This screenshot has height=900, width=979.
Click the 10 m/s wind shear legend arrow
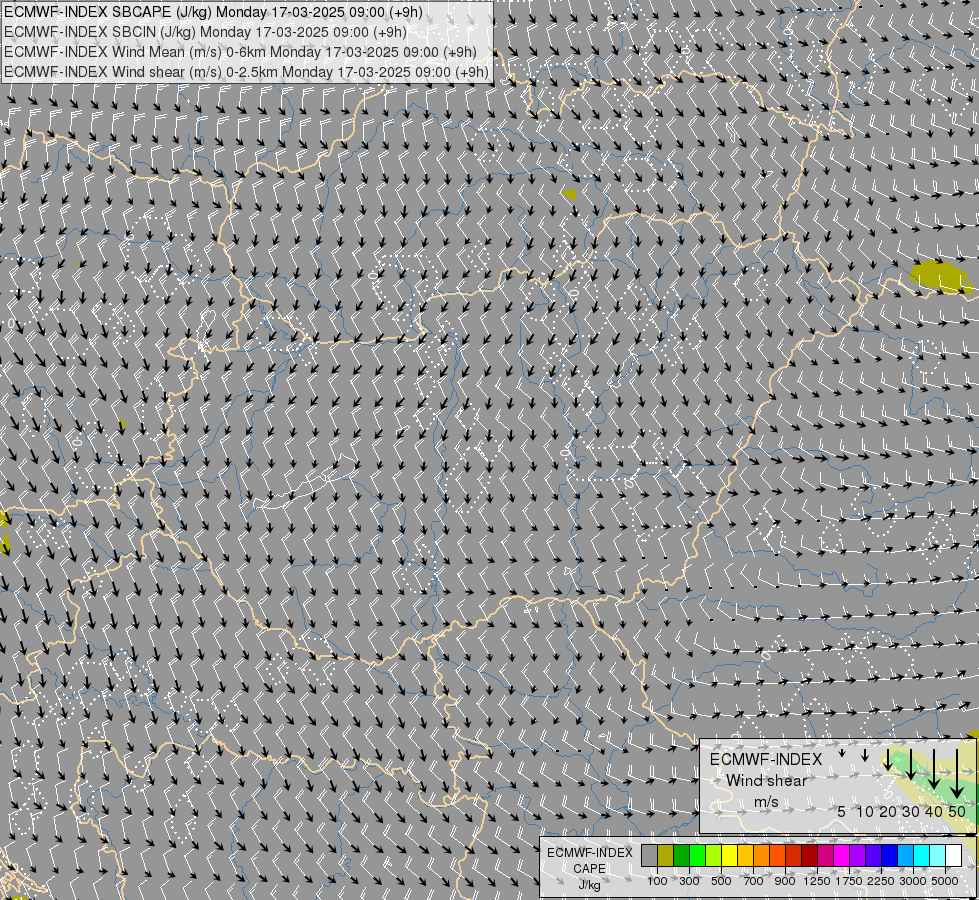pyautogui.click(x=865, y=755)
